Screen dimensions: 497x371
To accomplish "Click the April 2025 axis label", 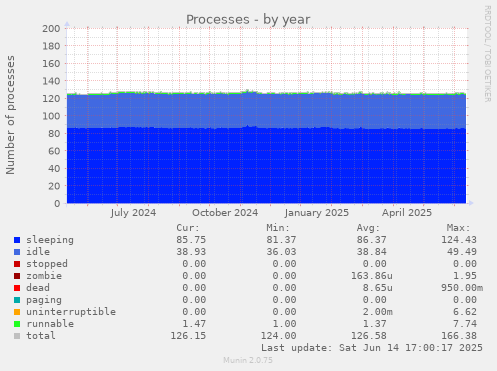I will coord(407,213).
